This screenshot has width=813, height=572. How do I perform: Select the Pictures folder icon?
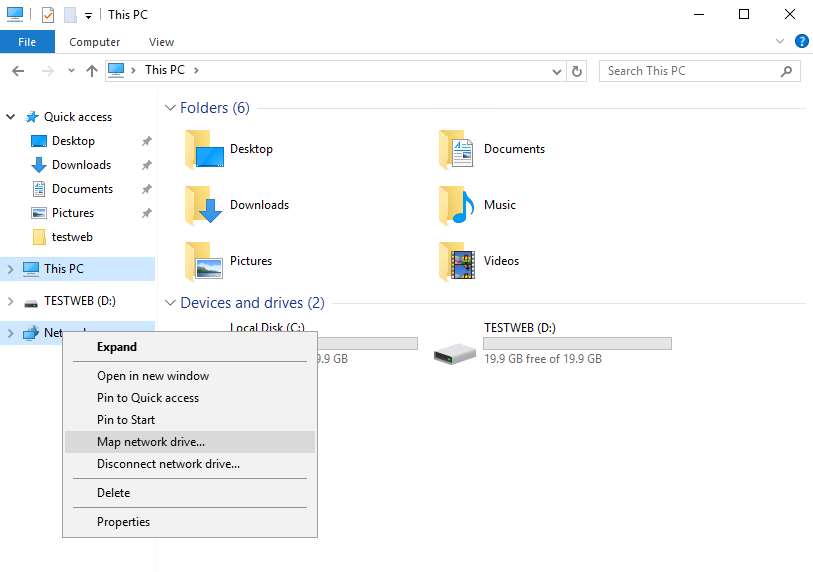[204, 261]
